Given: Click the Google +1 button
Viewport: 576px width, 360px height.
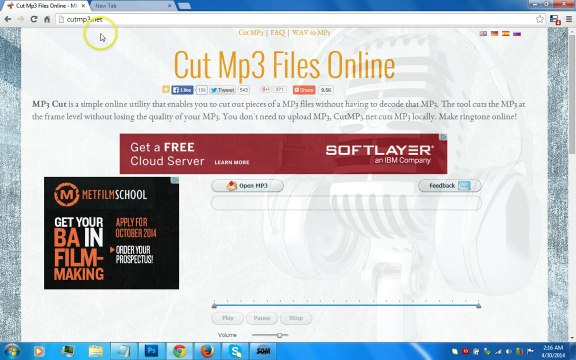Looking at the screenshot, I should 266,89.
